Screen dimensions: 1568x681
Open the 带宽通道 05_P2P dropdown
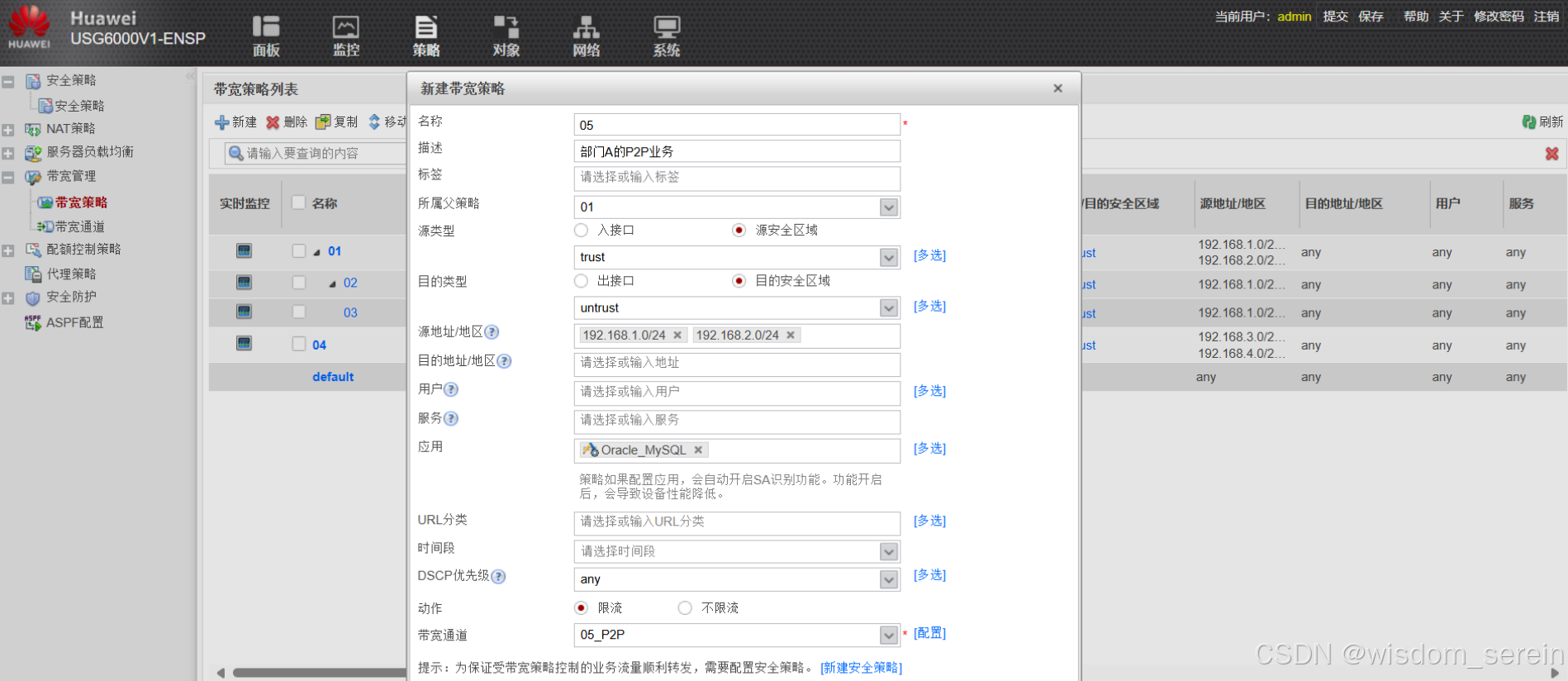point(889,635)
